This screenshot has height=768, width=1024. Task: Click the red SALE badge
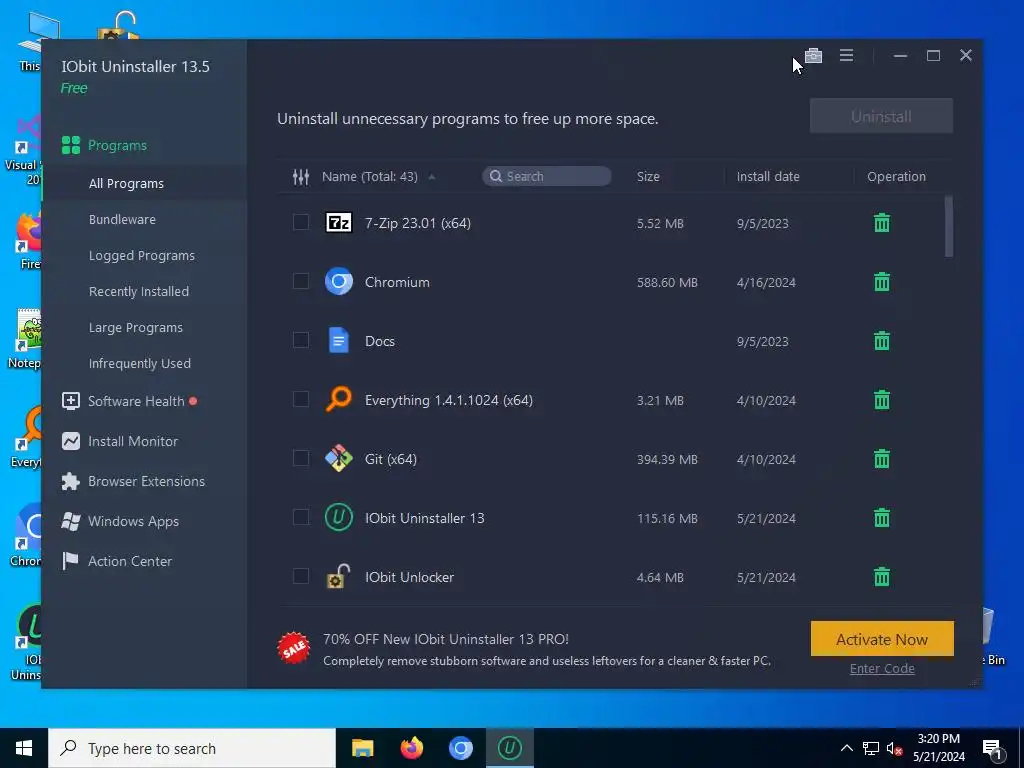click(x=294, y=648)
